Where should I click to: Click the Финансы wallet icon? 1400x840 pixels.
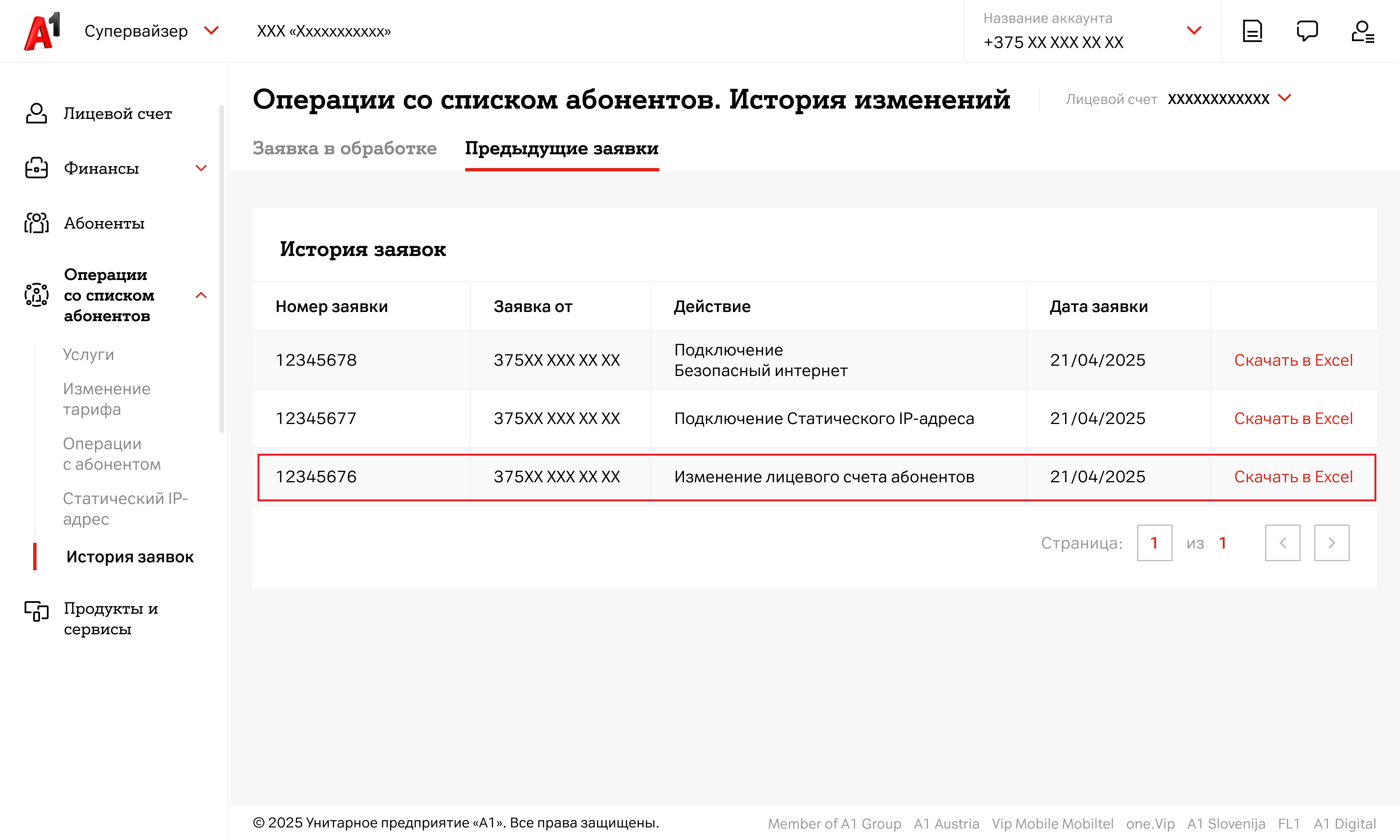[36, 169]
